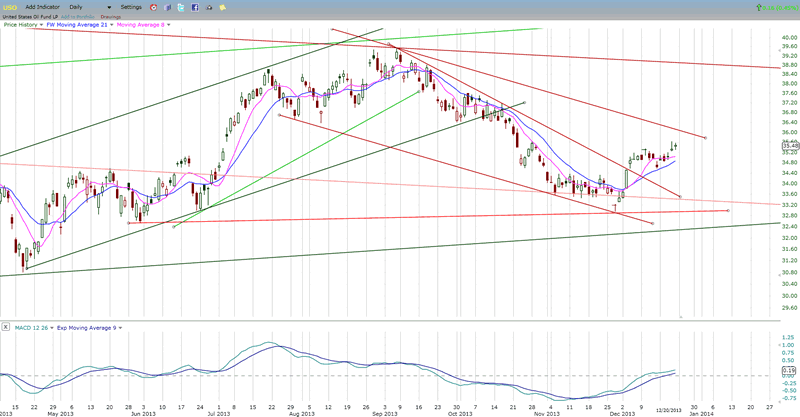Open the Settings menu
800x417 pixels.
131,7
